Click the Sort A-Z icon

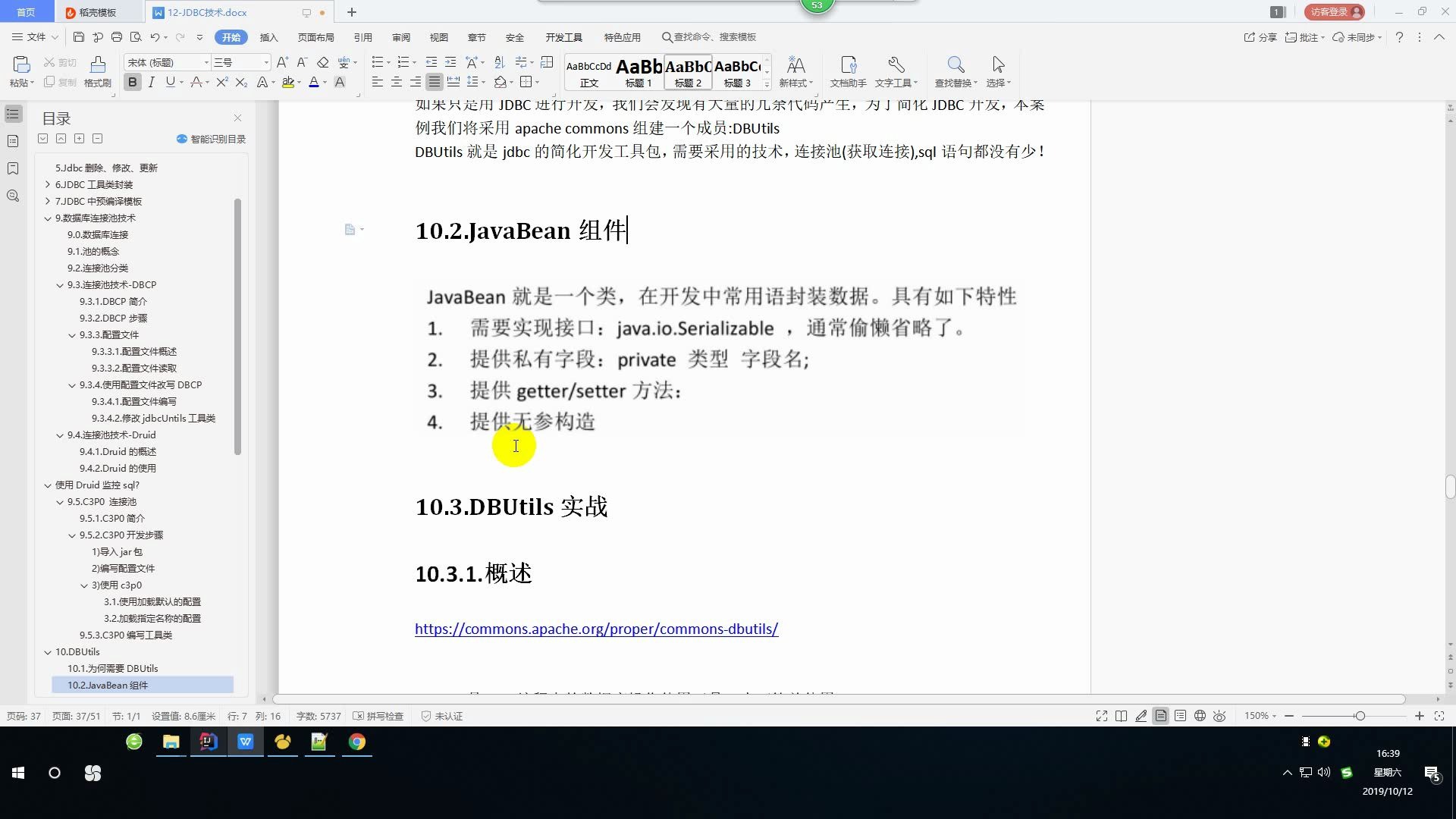(x=499, y=62)
